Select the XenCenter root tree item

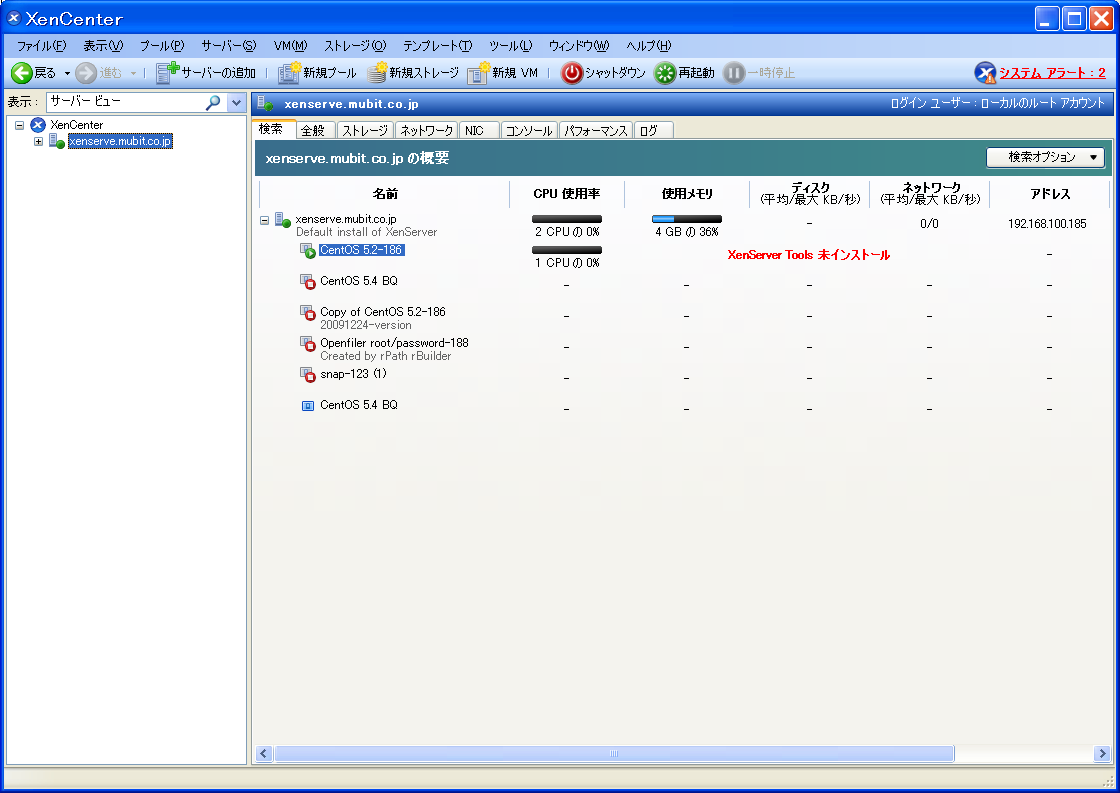tap(76, 125)
